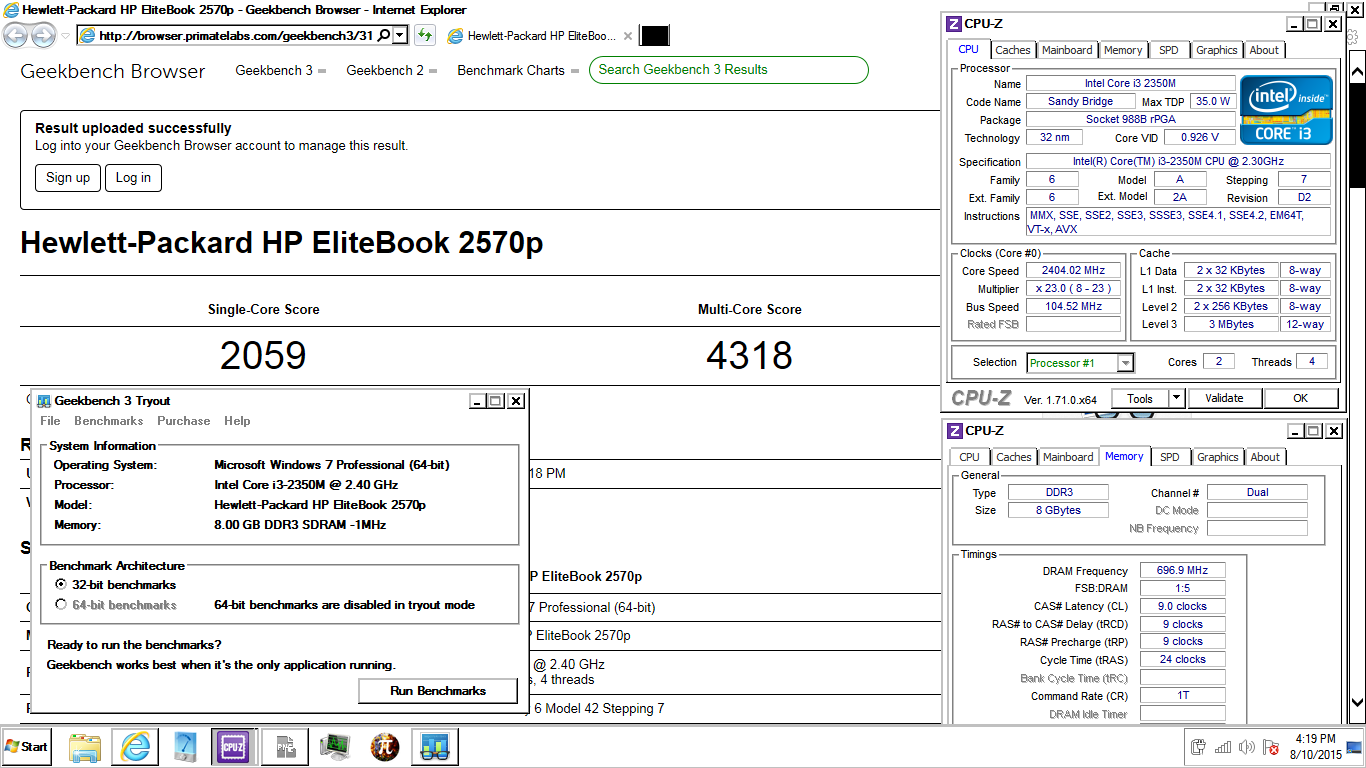
Task: Open the Geekbench 2 dropdown menu
Action: [391, 70]
